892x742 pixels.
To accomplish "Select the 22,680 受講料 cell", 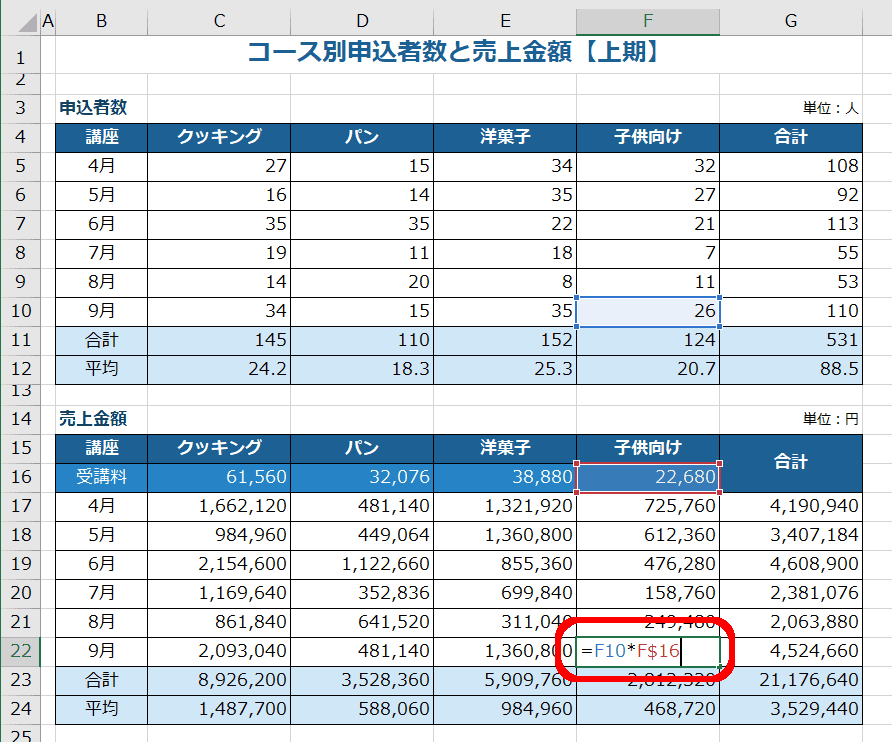I will click(x=647, y=478).
